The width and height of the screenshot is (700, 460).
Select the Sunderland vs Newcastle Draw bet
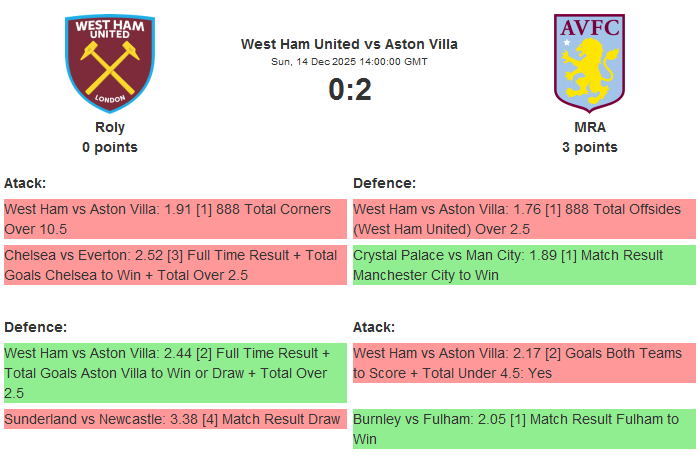(x=175, y=419)
